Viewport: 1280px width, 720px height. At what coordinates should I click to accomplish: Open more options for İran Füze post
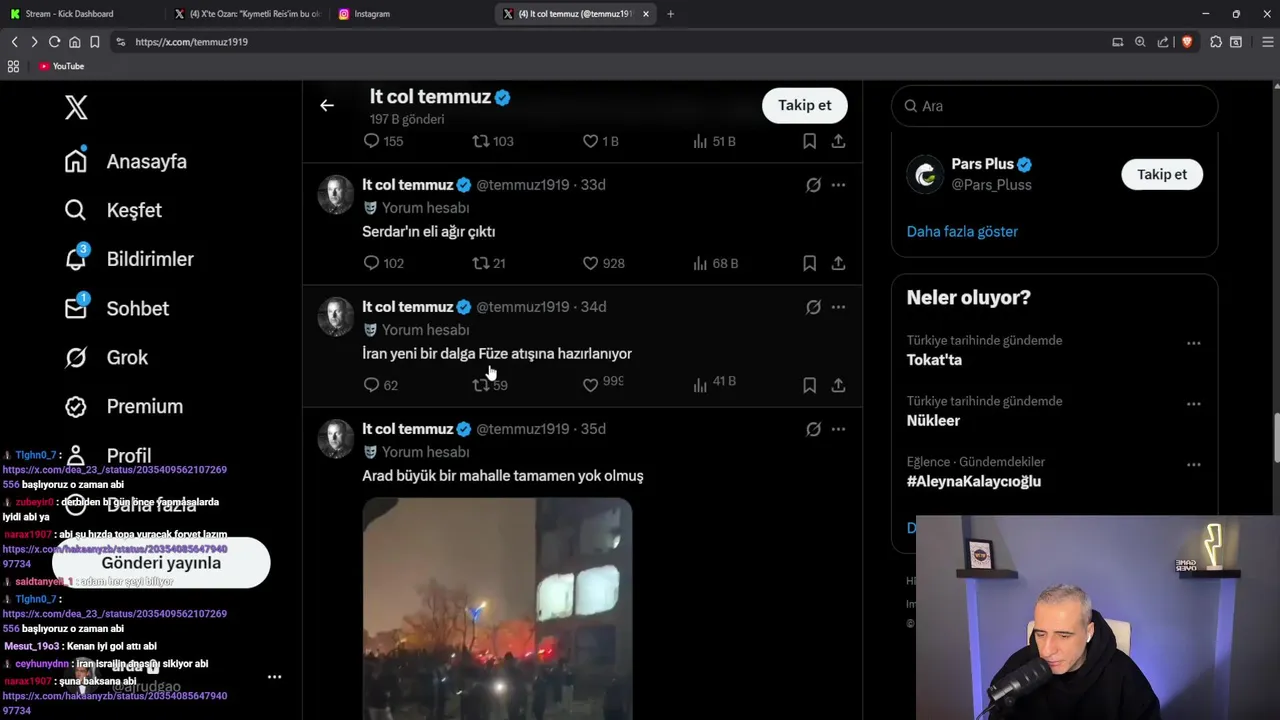pyautogui.click(x=838, y=307)
